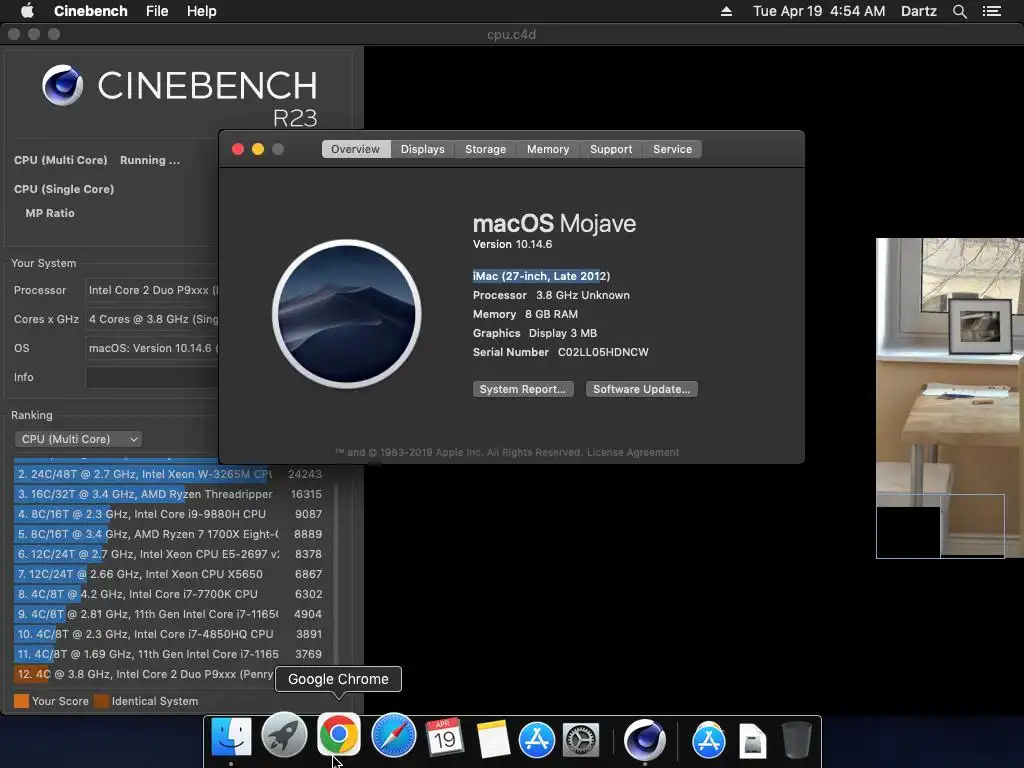Click the Cinebench logo sphere
Image resolution: width=1024 pixels, height=768 pixels.
[x=62, y=85]
